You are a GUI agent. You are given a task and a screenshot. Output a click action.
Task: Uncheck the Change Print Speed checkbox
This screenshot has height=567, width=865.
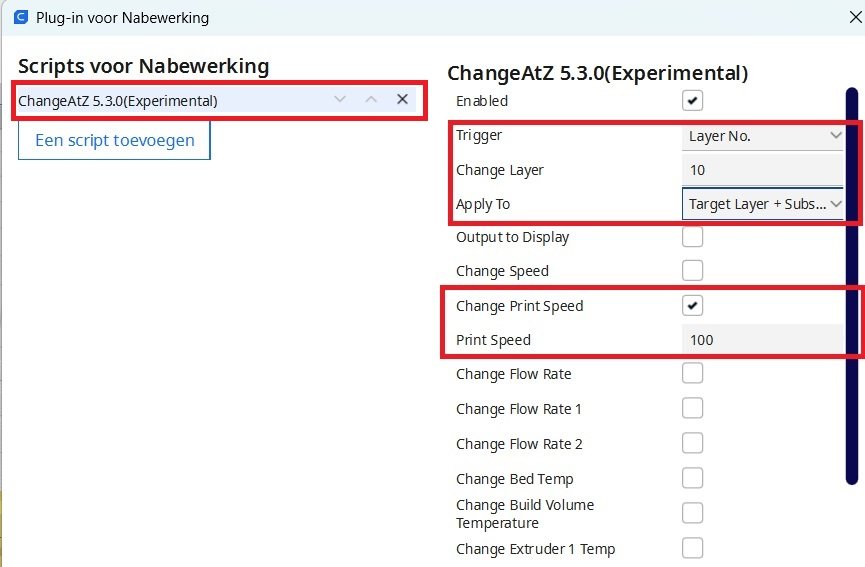click(692, 306)
